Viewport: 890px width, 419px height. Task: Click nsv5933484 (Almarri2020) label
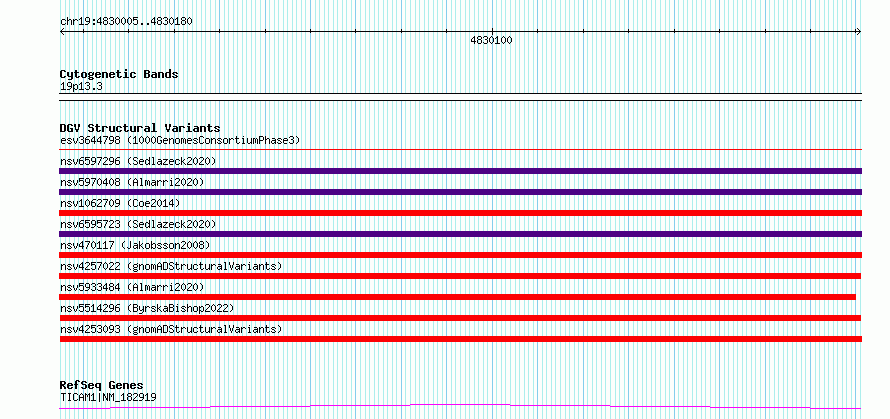(132, 287)
